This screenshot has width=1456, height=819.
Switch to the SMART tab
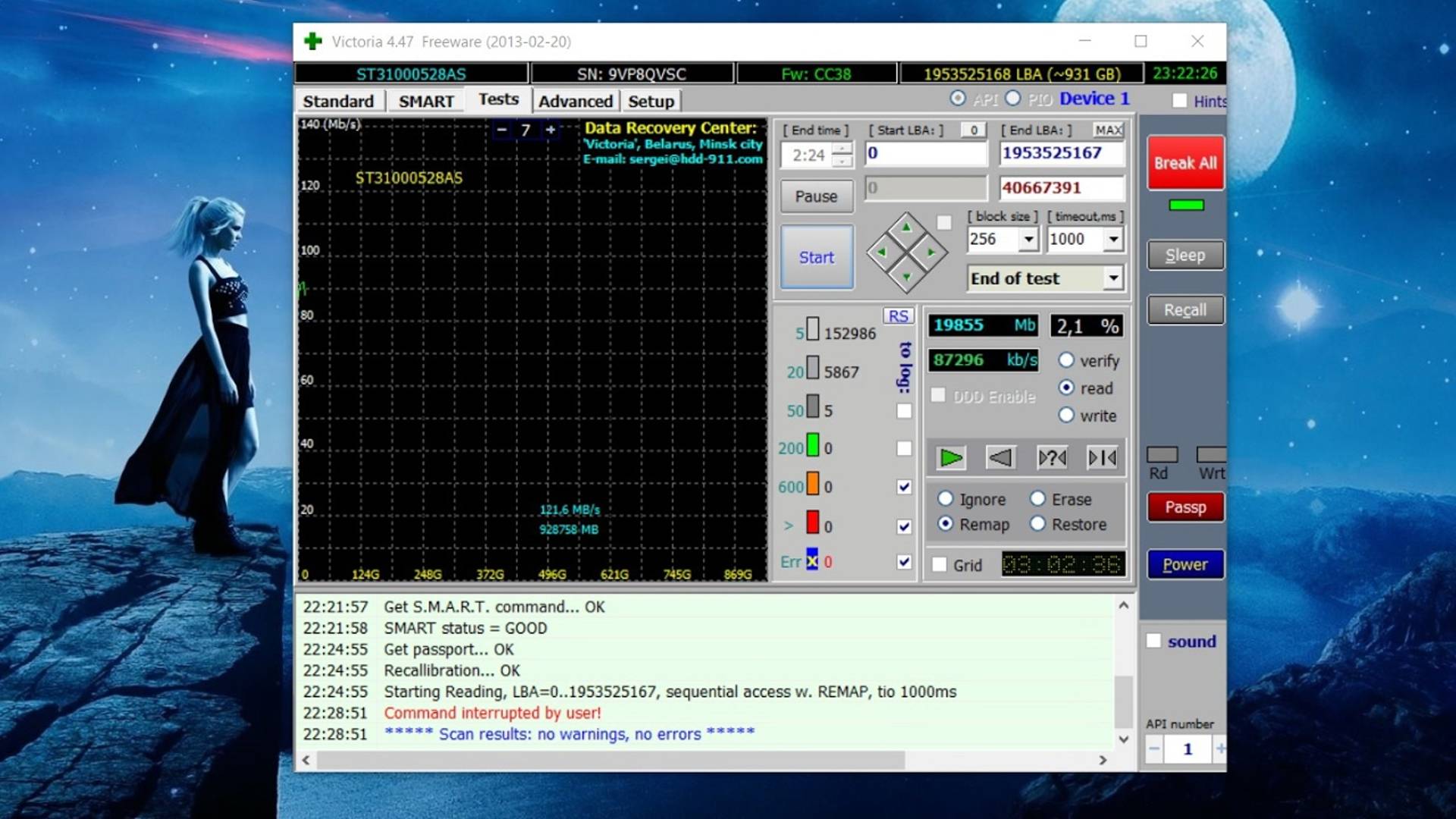(425, 101)
